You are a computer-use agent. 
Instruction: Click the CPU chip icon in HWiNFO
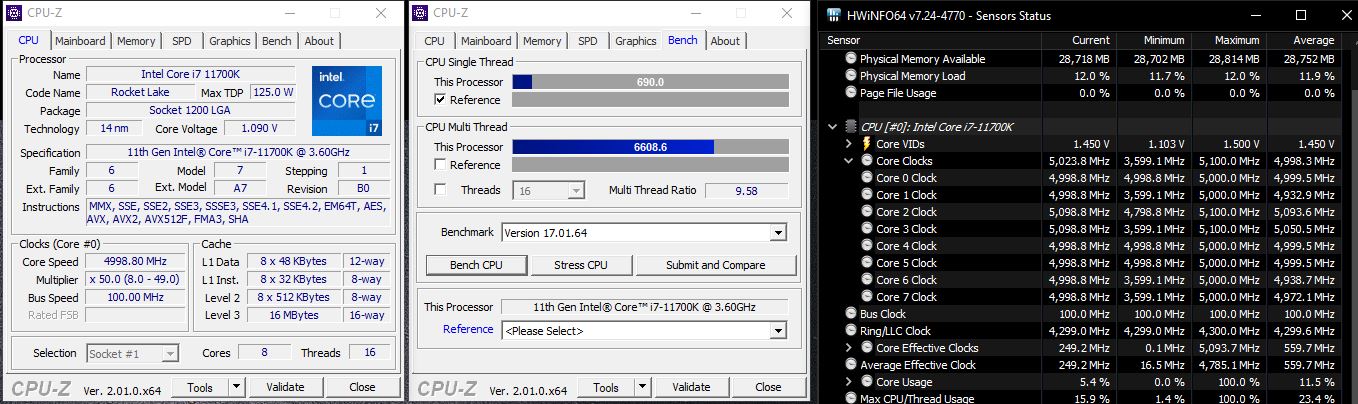click(851, 127)
